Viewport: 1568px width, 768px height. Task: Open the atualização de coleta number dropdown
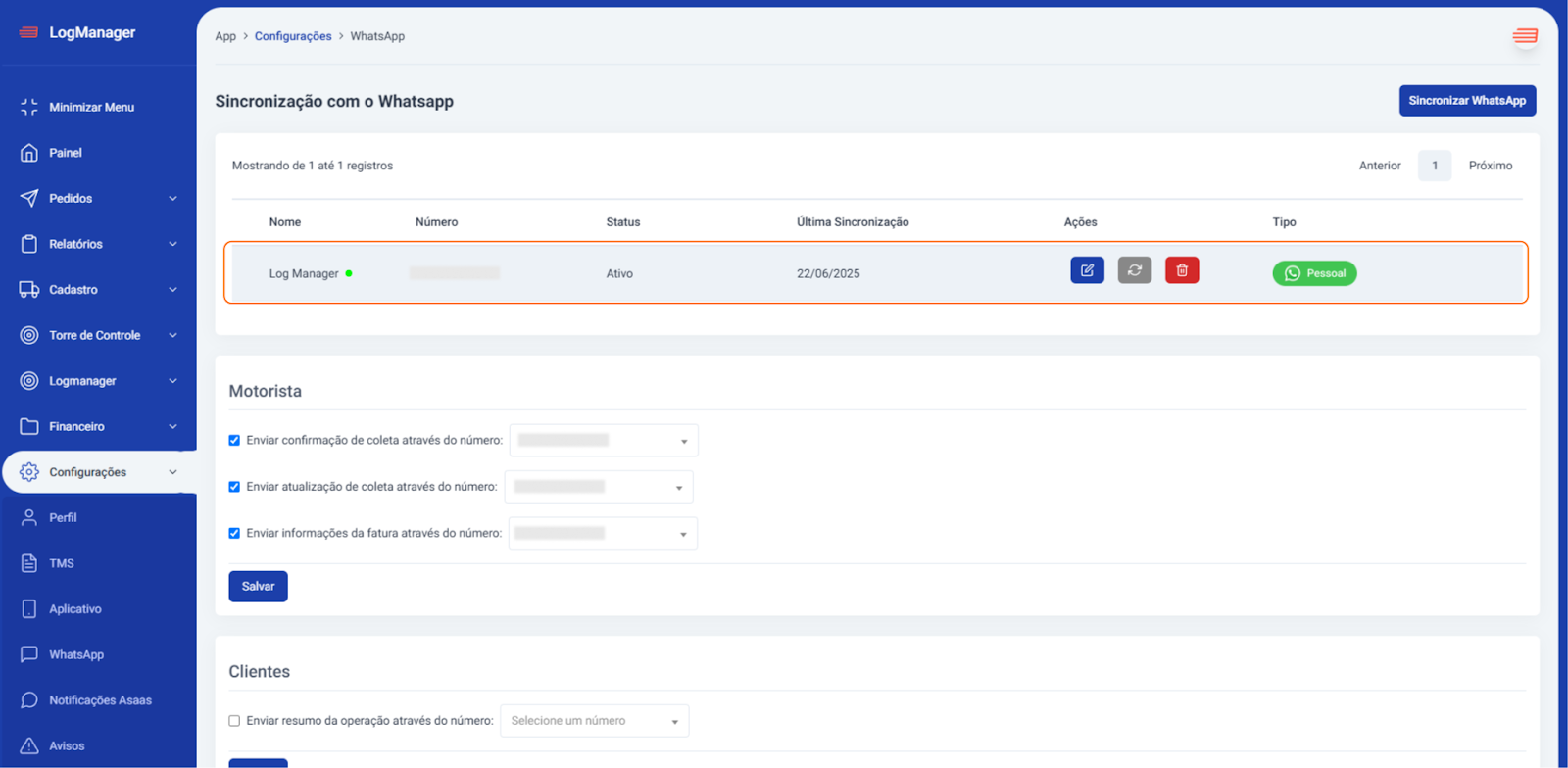(x=599, y=487)
